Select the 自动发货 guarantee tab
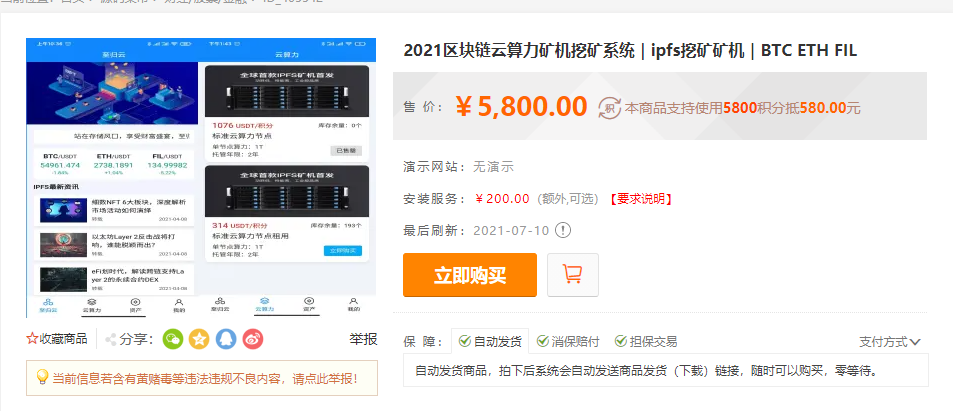This screenshot has height=411, width=953. tap(490, 341)
